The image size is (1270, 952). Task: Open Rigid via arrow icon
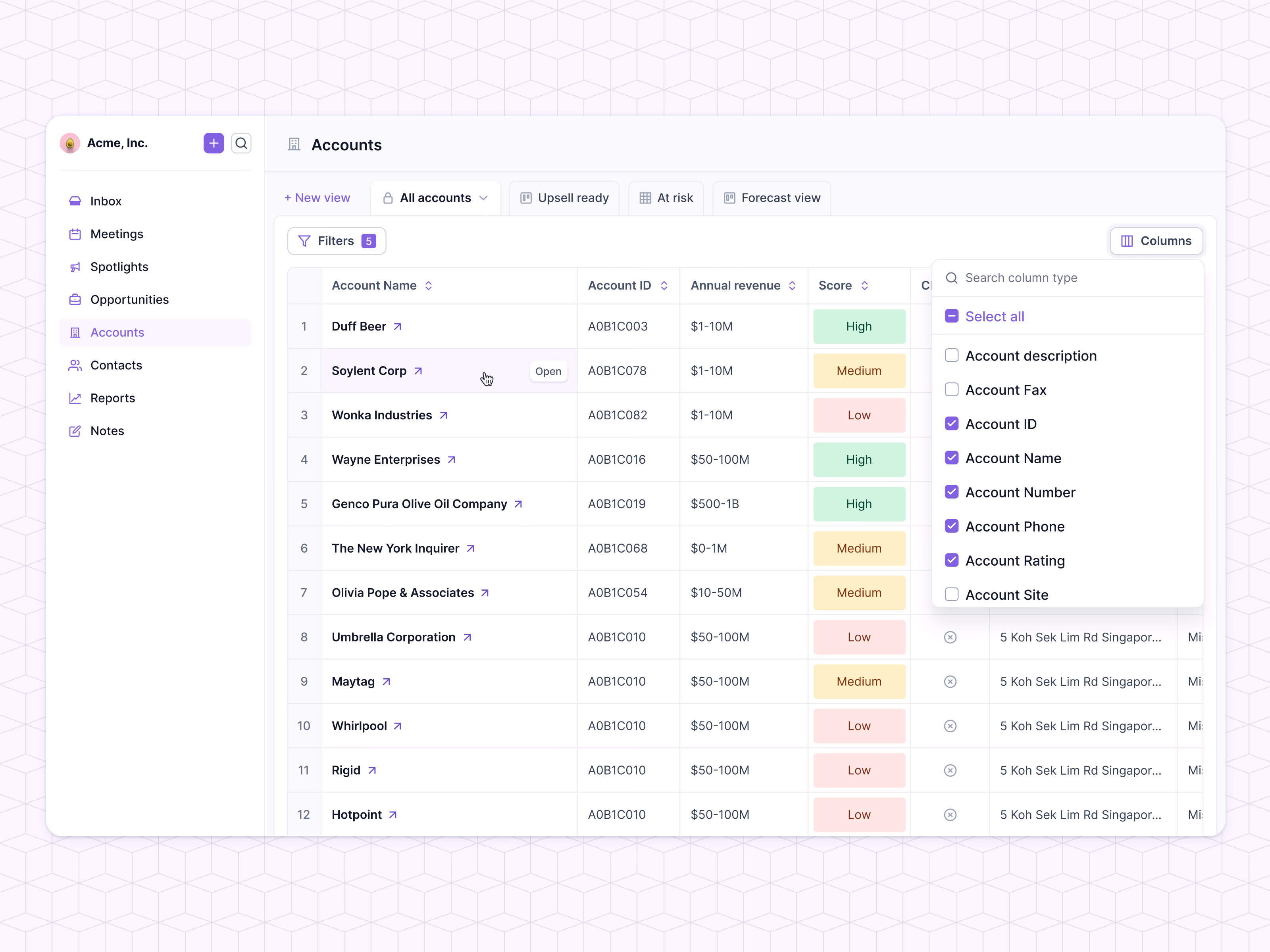[x=372, y=770]
